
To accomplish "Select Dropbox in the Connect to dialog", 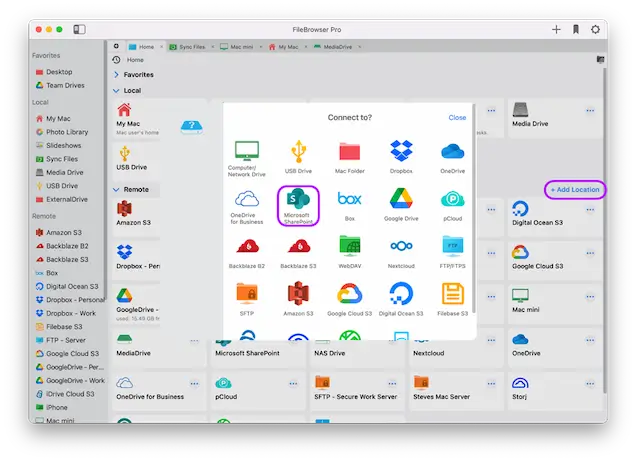I will point(401,157).
